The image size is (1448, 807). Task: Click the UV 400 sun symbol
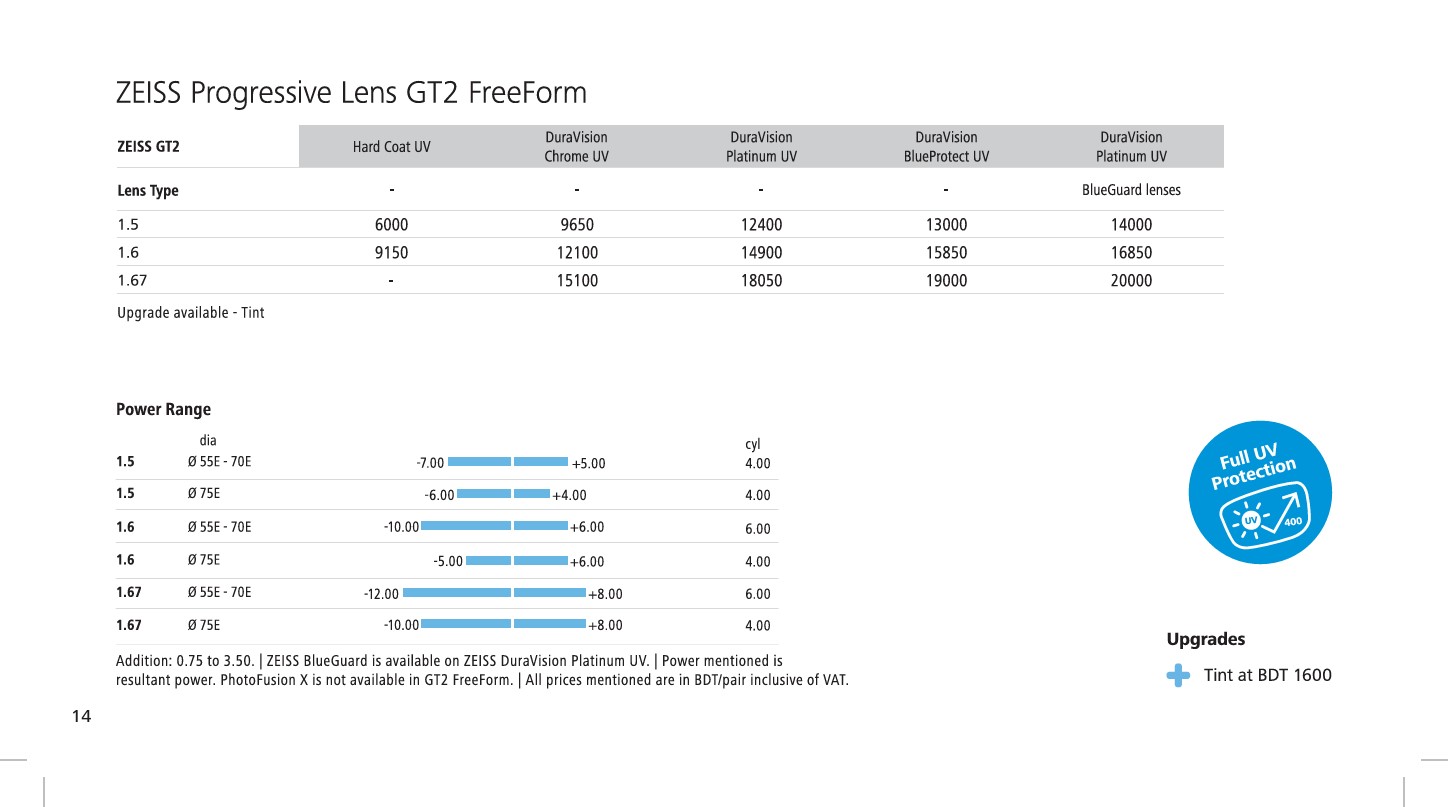click(x=1250, y=520)
